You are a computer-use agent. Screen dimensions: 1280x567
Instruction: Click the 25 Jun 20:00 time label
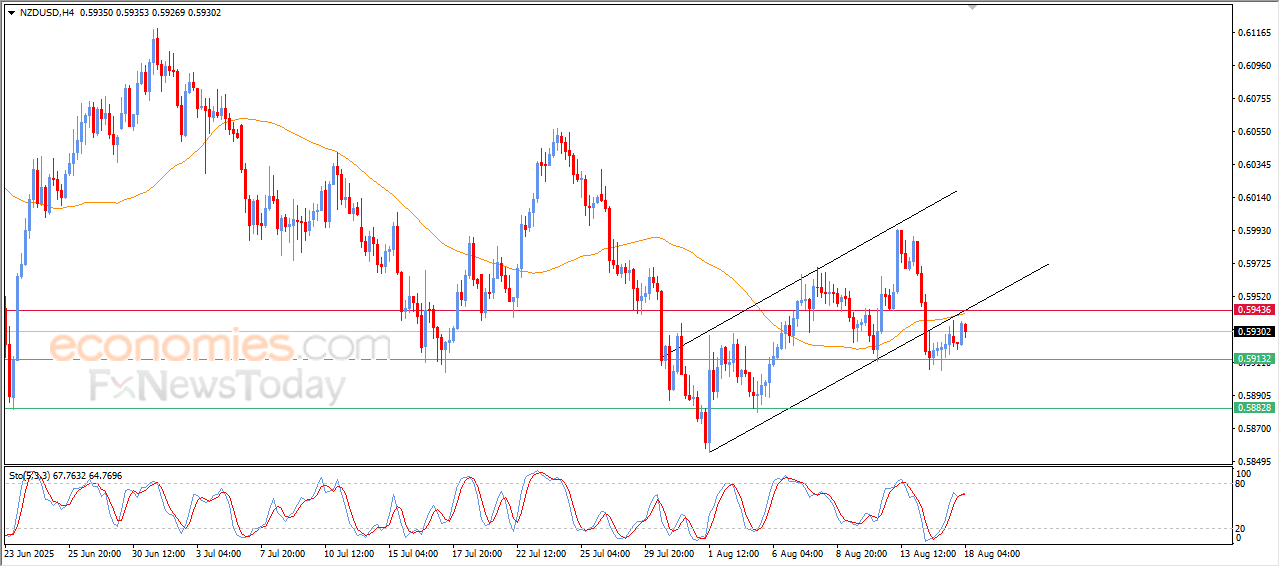point(95,552)
